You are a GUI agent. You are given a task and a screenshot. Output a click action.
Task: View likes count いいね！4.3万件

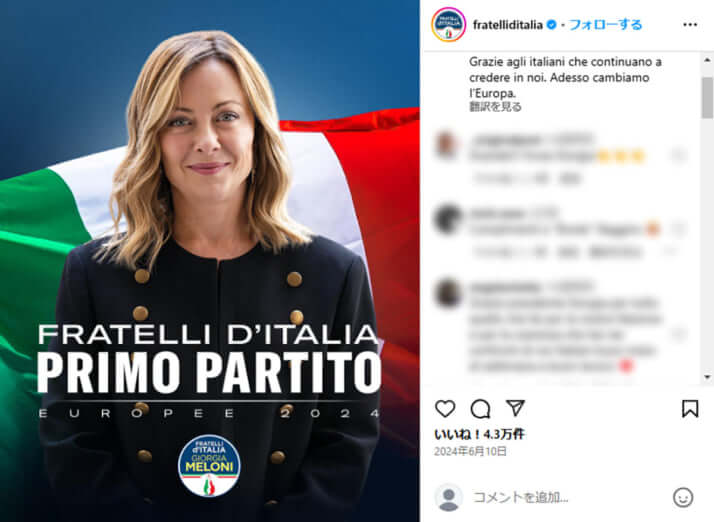click(479, 434)
